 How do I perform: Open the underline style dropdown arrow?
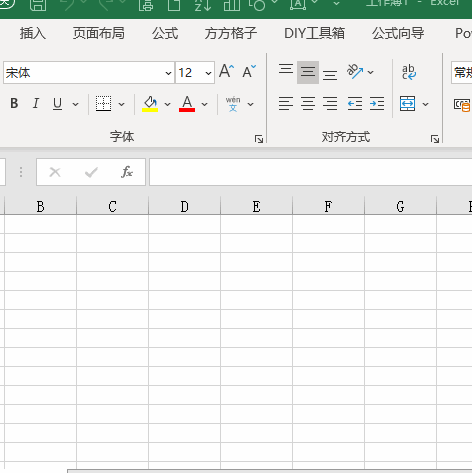[x=76, y=104]
